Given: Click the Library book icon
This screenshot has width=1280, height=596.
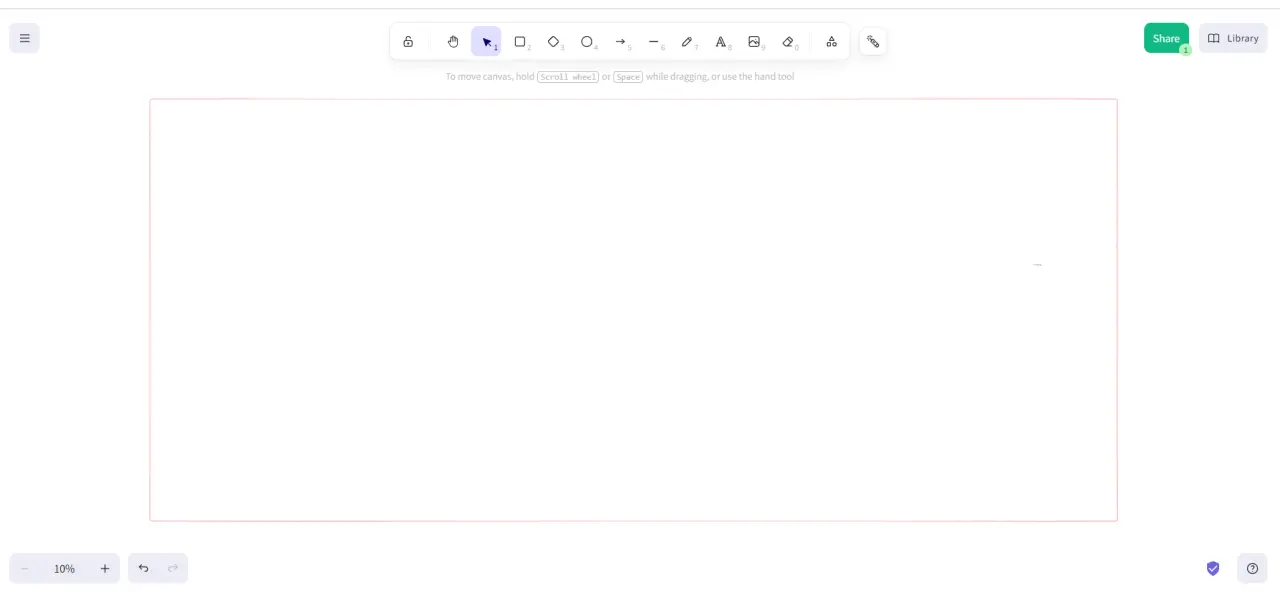Looking at the screenshot, I should point(1214,39).
